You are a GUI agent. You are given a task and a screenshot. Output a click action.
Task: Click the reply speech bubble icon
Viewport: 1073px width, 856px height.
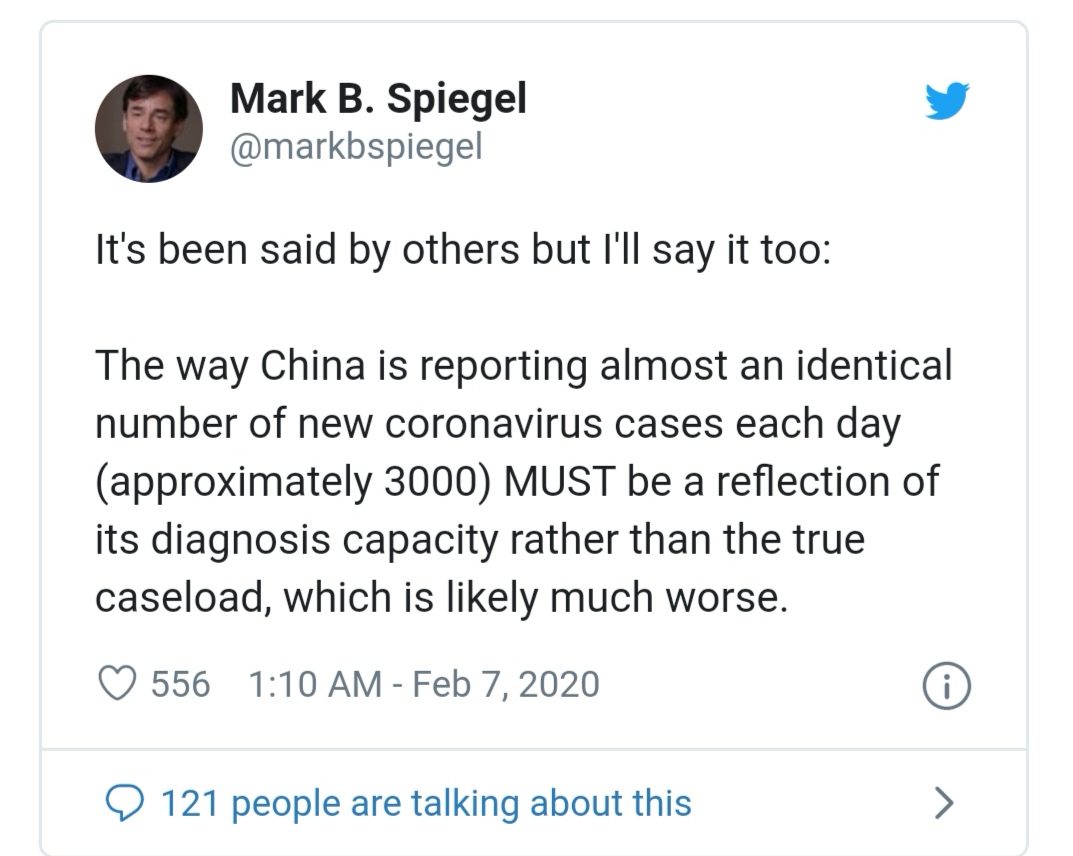click(125, 803)
